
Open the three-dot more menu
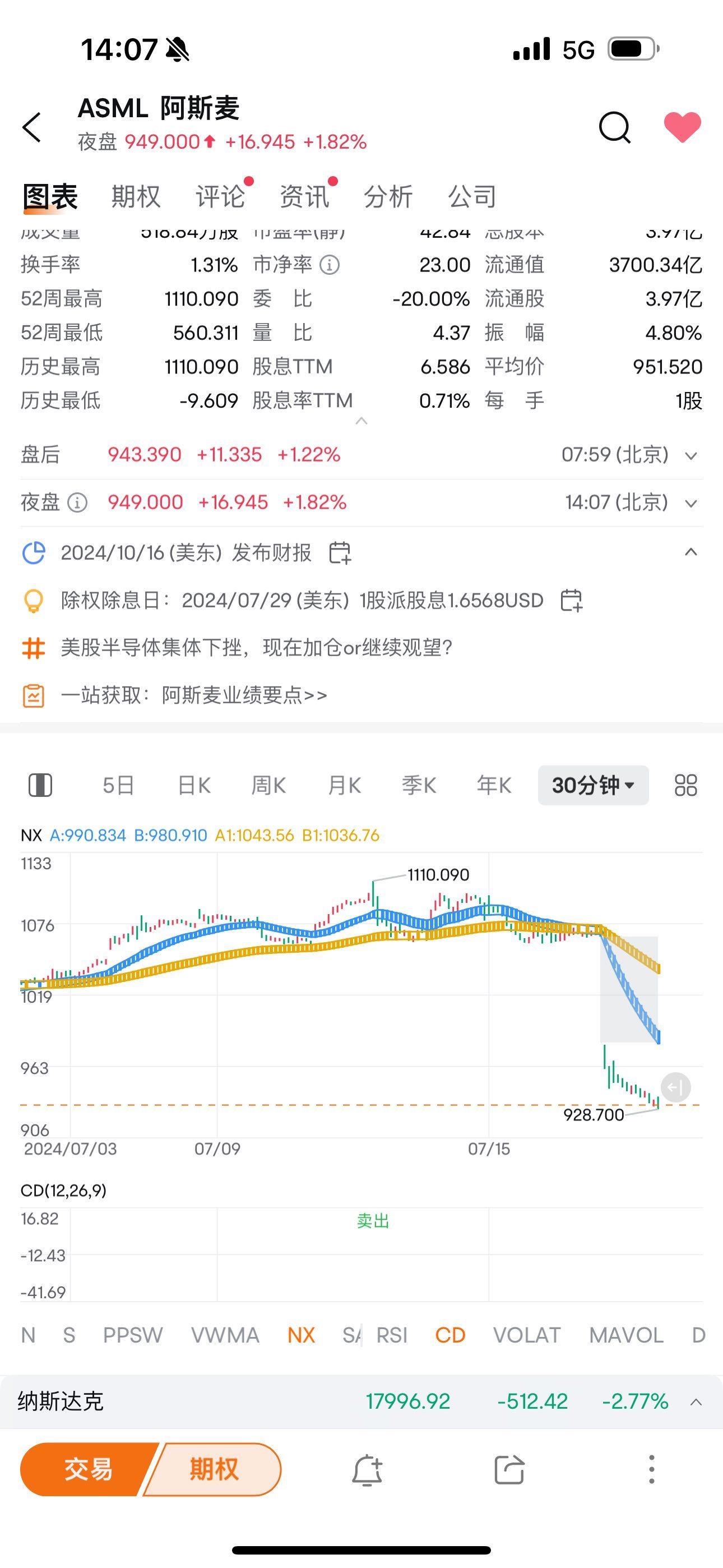pos(652,1469)
